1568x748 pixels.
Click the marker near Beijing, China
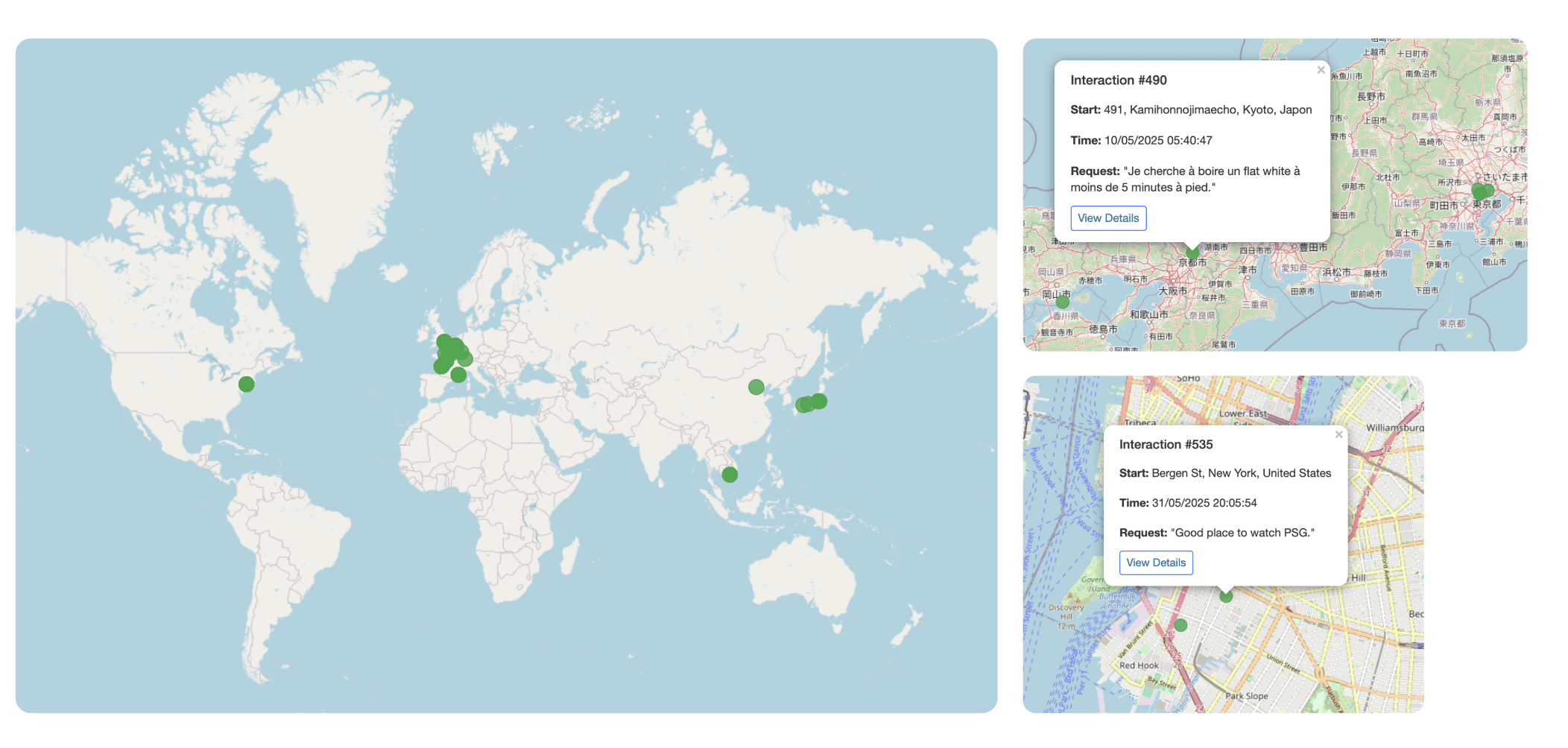tap(756, 386)
